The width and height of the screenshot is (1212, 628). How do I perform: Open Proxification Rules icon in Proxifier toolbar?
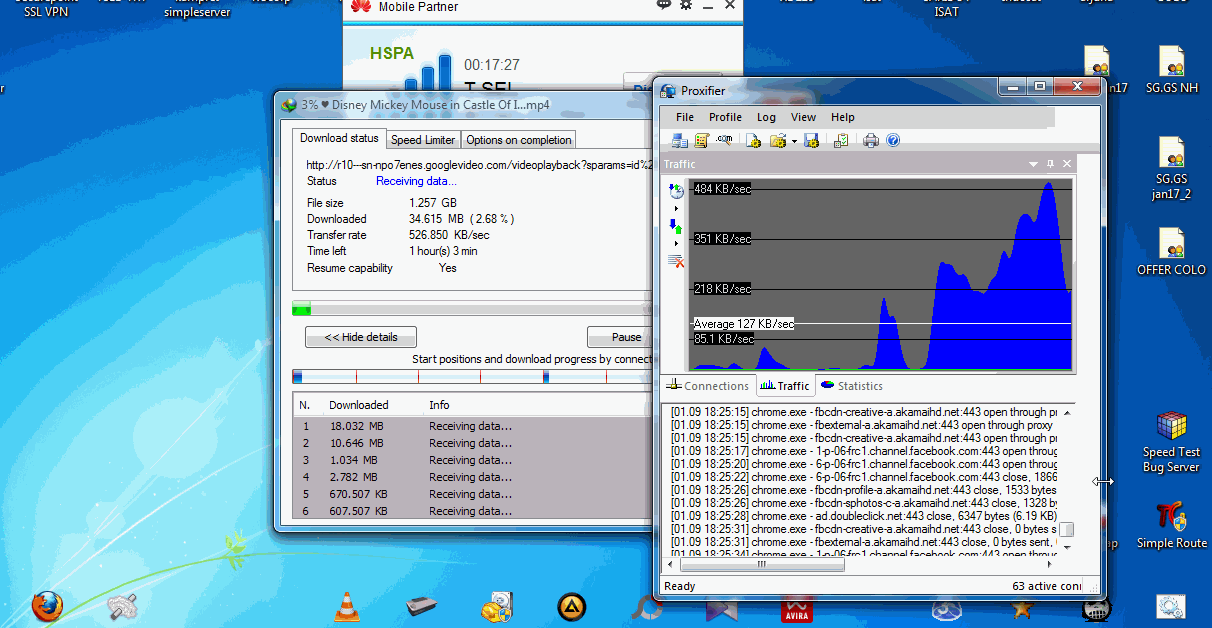(x=702, y=141)
